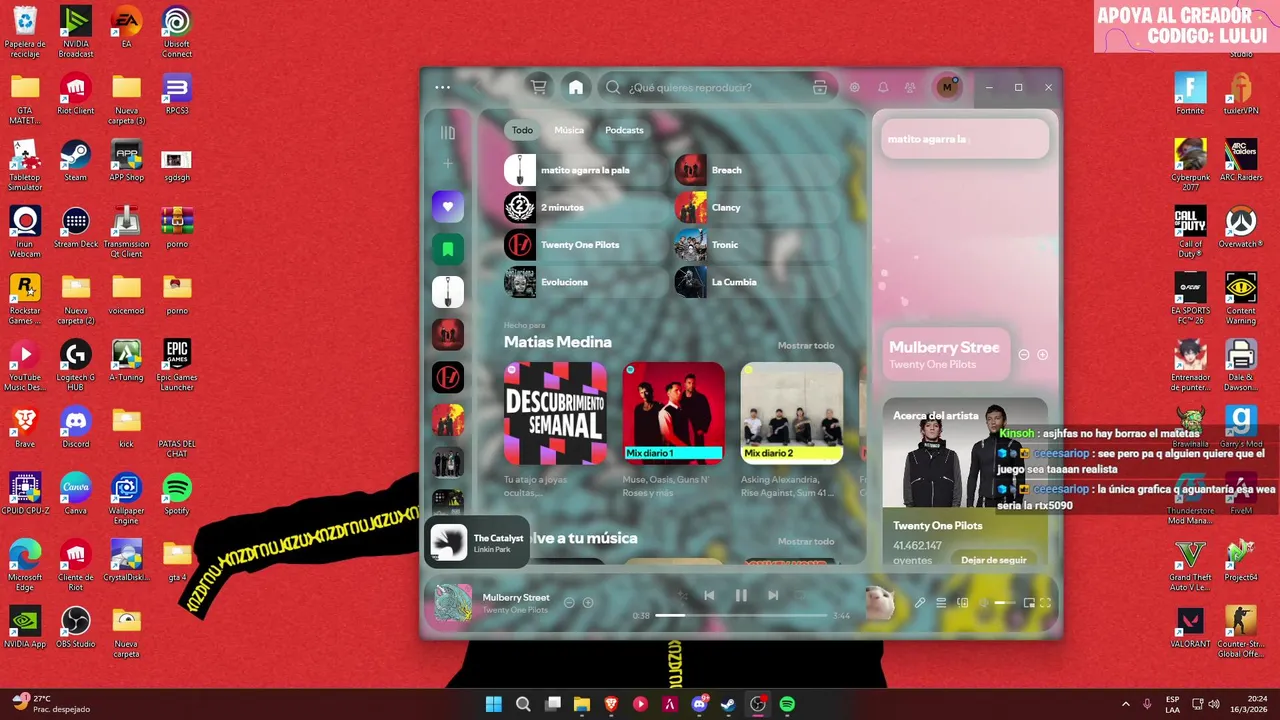This screenshot has width=1280, height=720.
Task: Click the search field ¿Qué quieres reproducir?
Action: click(718, 87)
